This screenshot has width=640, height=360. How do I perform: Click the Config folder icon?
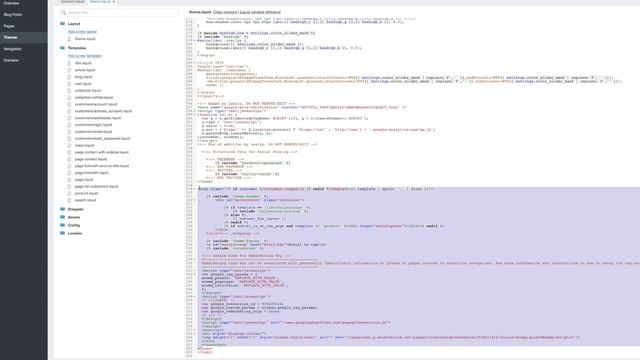coord(62,225)
